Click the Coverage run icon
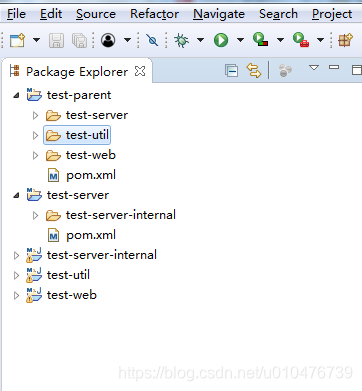The image size is (362, 391). coord(260,40)
